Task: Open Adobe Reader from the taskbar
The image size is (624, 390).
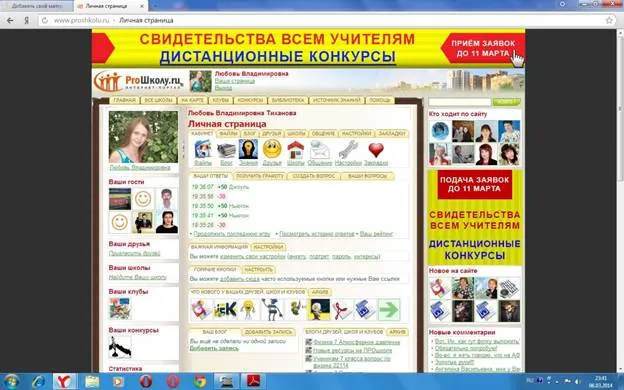Action: [x=254, y=382]
